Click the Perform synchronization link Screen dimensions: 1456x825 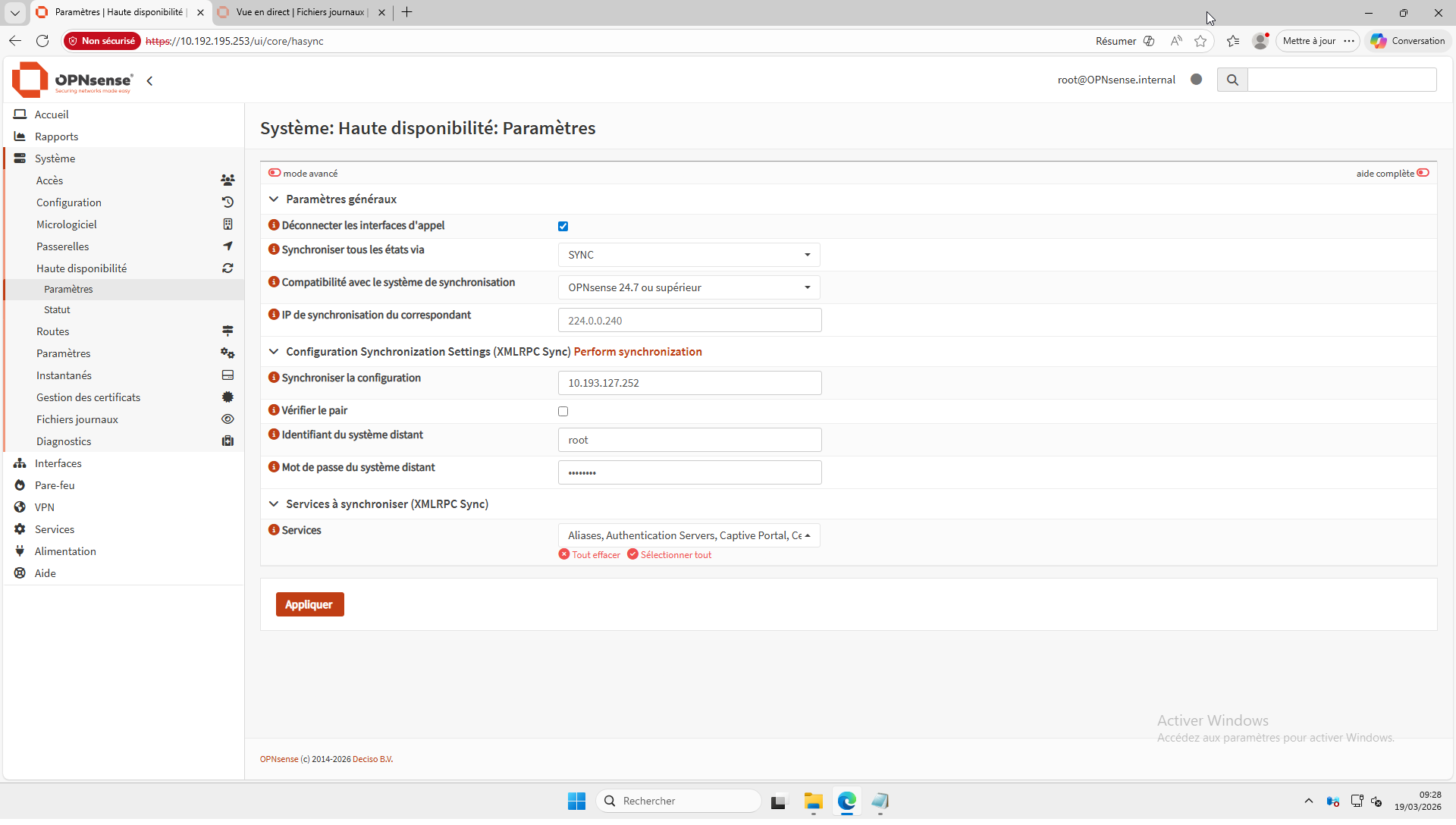pyautogui.click(x=638, y=352)
